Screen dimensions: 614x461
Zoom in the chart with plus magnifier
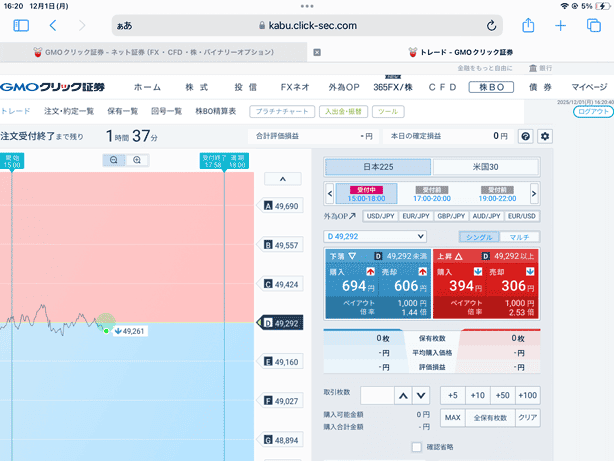coord(137,160)
